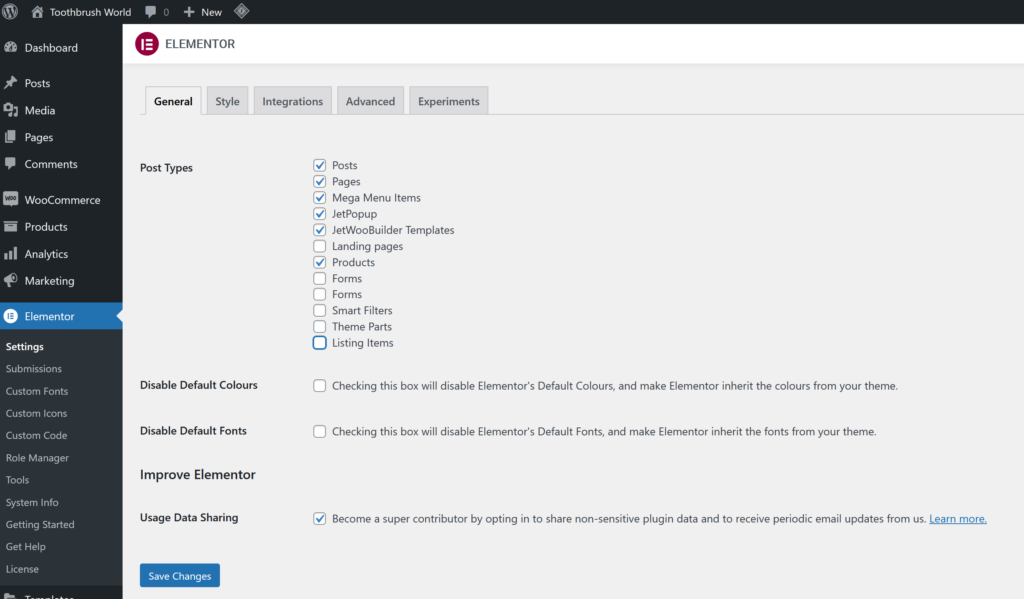Check the Disable Default Fonts checkbox
The width and height of the screenshot is (1024, 599).
pyautogui.click(x=319, y=431)
